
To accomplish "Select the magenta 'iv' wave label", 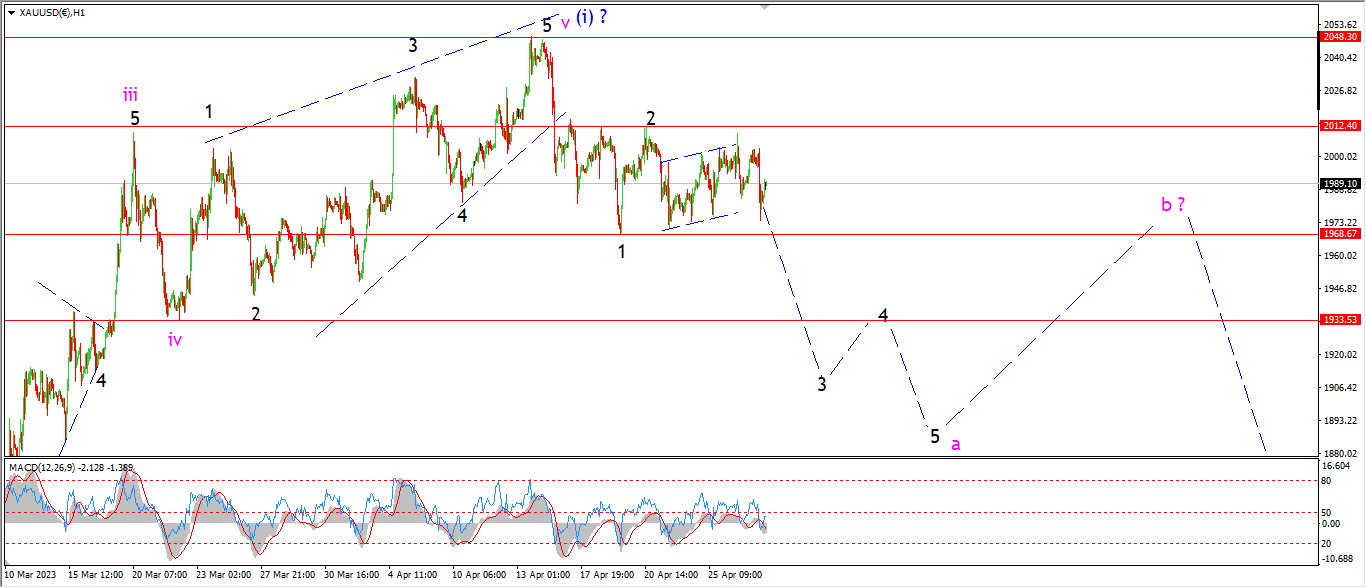I will click(175, 339).
